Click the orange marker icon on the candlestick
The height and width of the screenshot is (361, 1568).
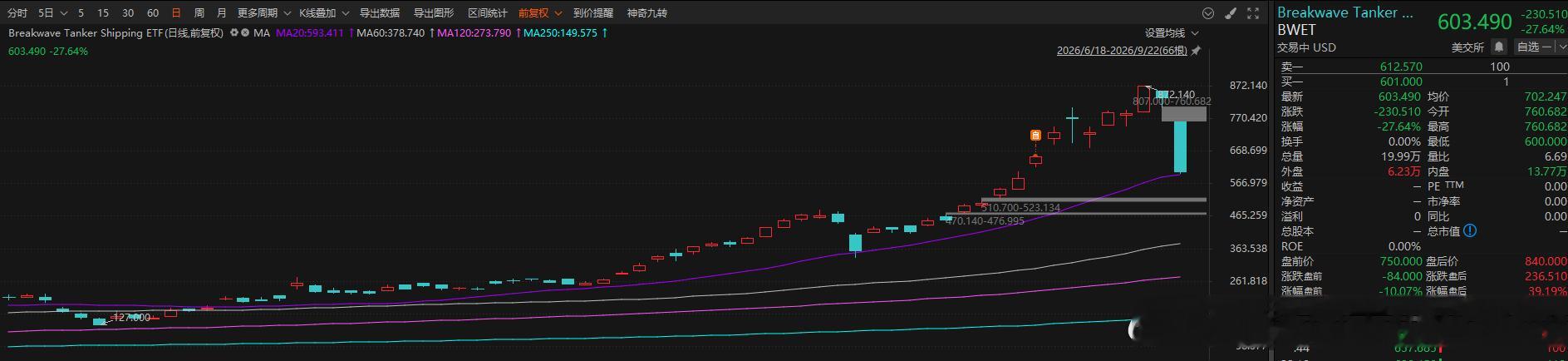click(1035, 135)
